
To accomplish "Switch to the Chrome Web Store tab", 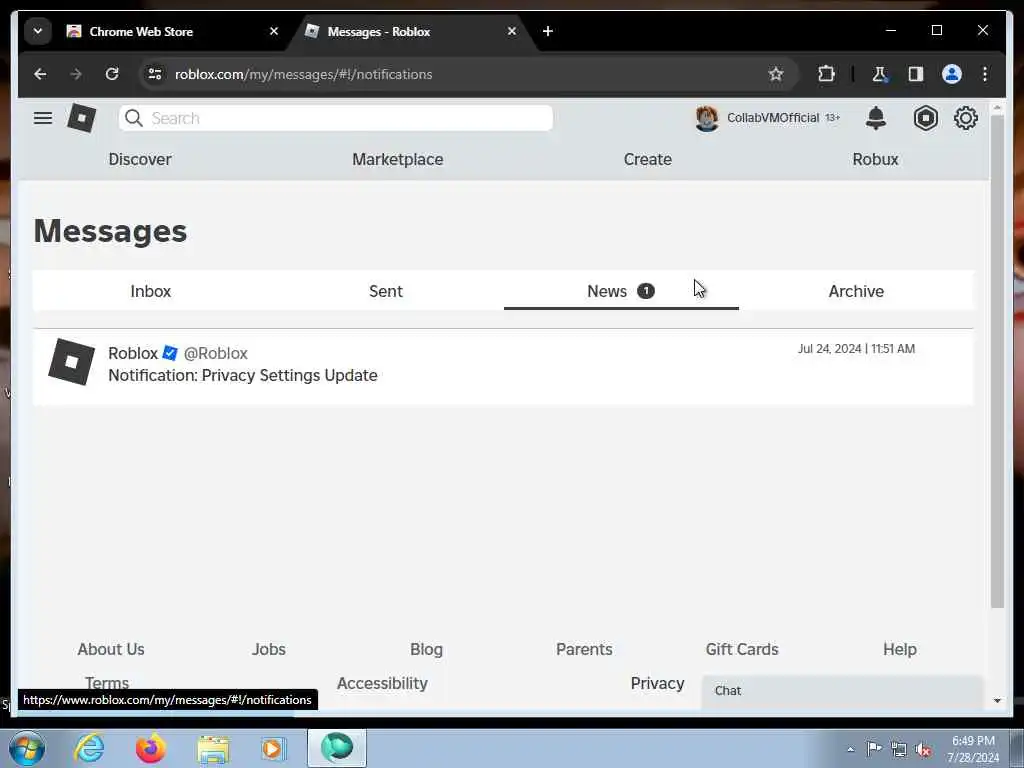I will click(x=170, y=31).
